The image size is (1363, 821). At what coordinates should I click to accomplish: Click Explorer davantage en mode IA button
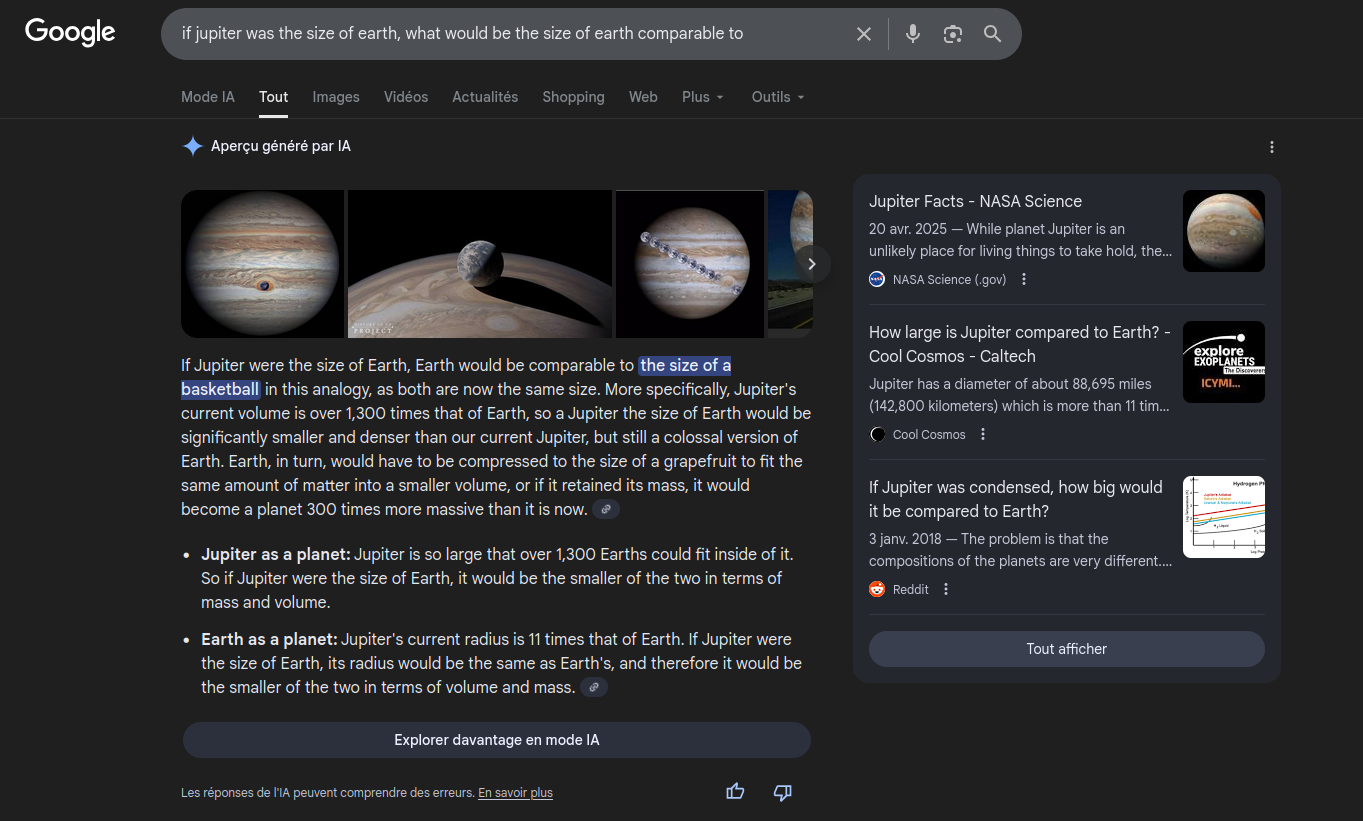click(497, 740)
